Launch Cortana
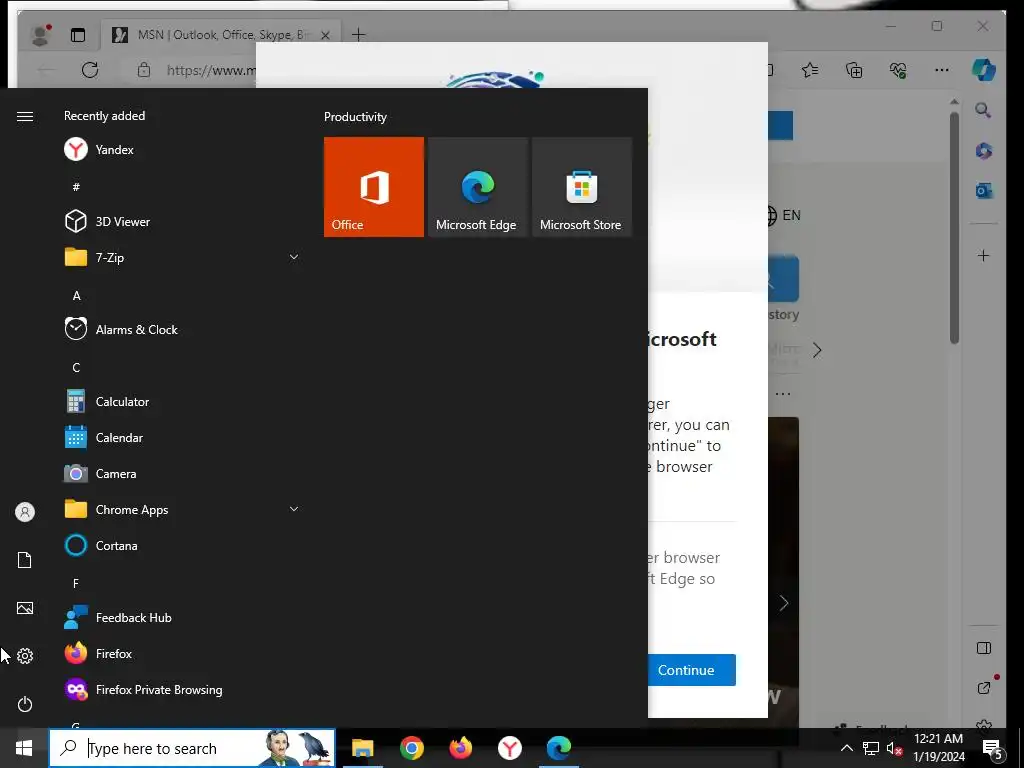This screenshot has height=768, width=1024. [181, 545]
